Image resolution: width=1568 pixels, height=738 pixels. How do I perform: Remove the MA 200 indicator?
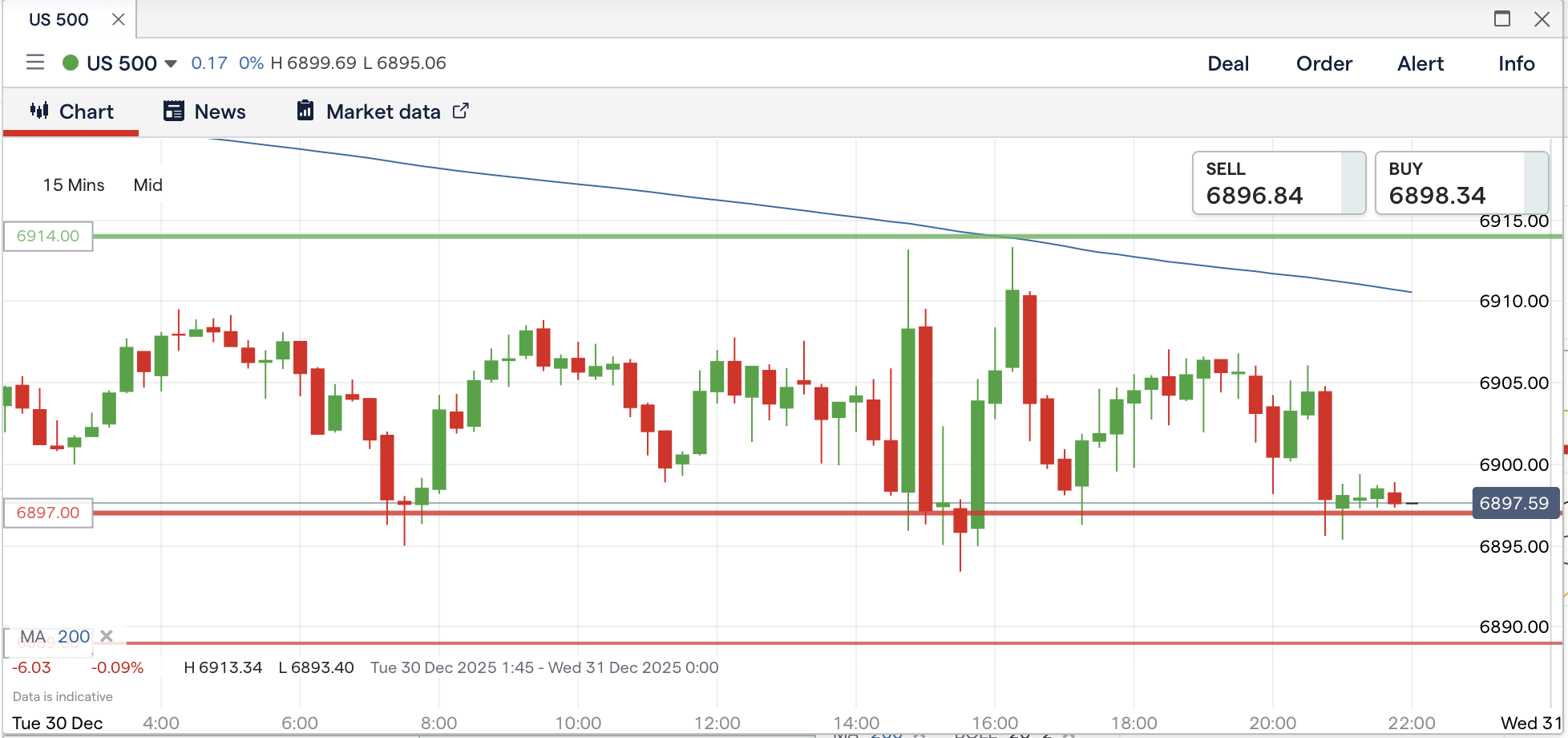107,636
